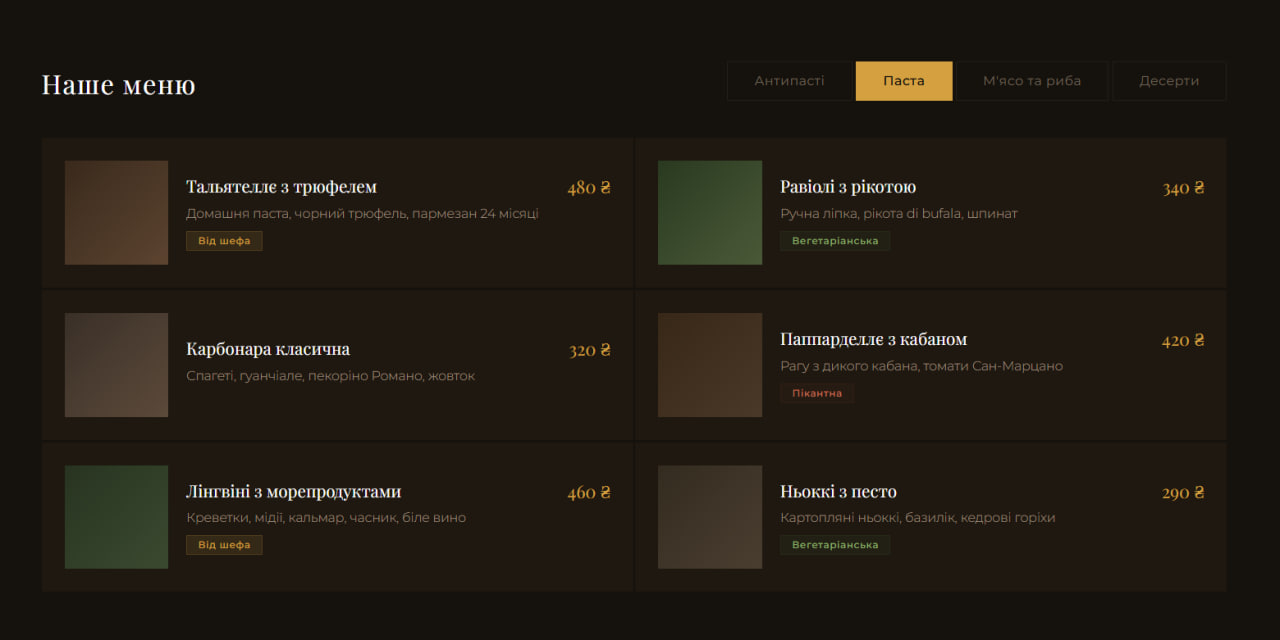Open the М'ясо та риба tab
Image resolution: width=1280 pixels, height=640 pixels.
pos(1032,81)
